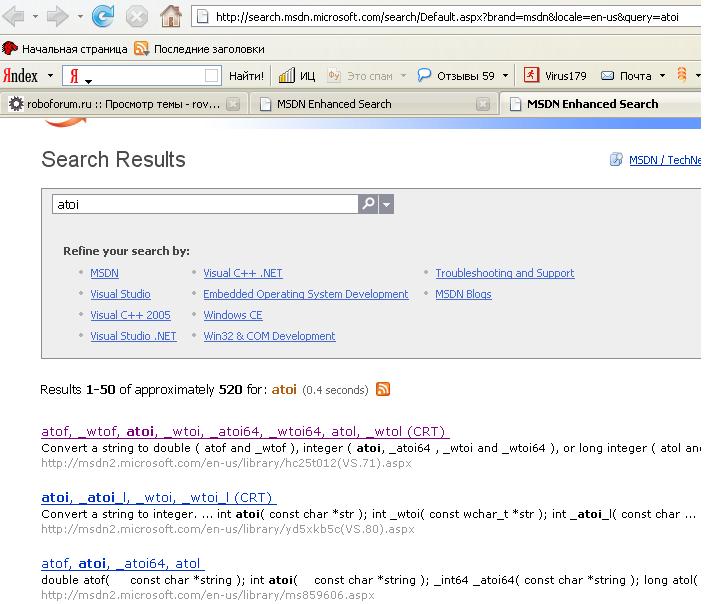This screenshot has width=707, height=604.
Task: Click the atoi search input field
Action: coord(204,204)
